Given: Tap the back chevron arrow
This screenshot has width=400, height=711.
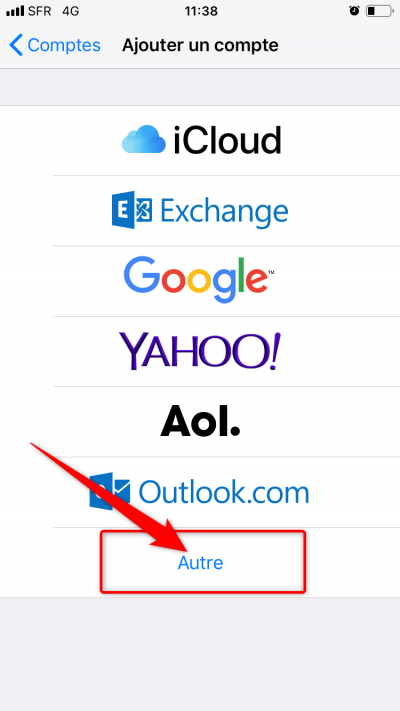Looking at the screenshot, I should click(16, 45).
